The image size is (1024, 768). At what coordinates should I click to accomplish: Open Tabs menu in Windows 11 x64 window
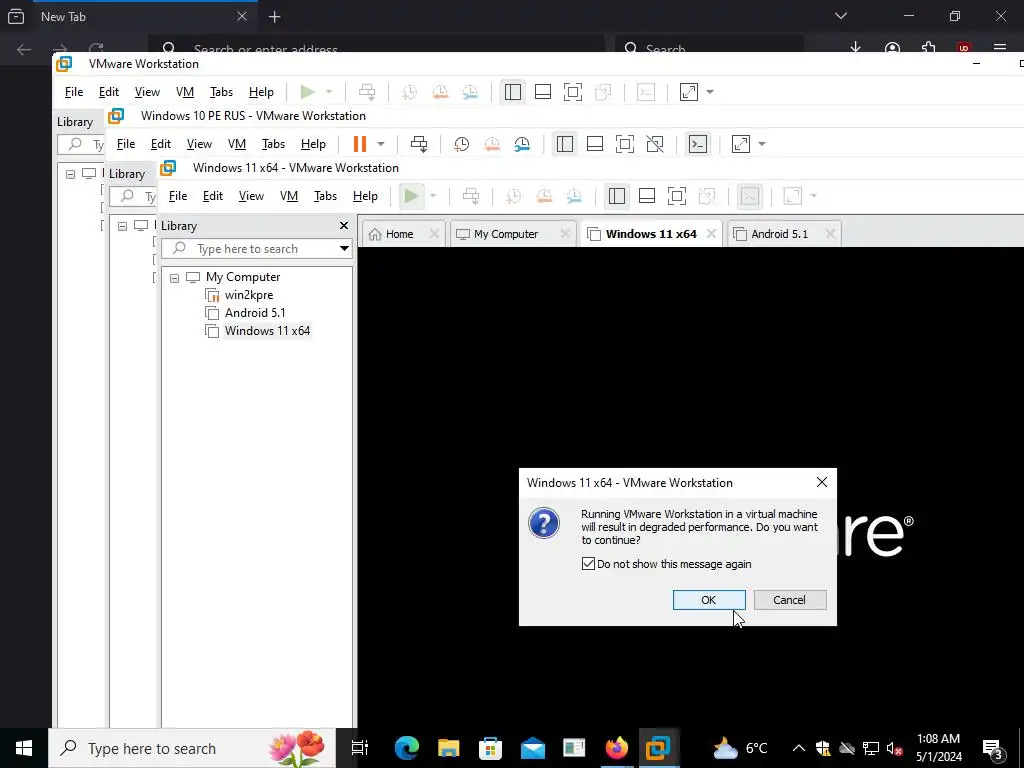click(325, 196)
